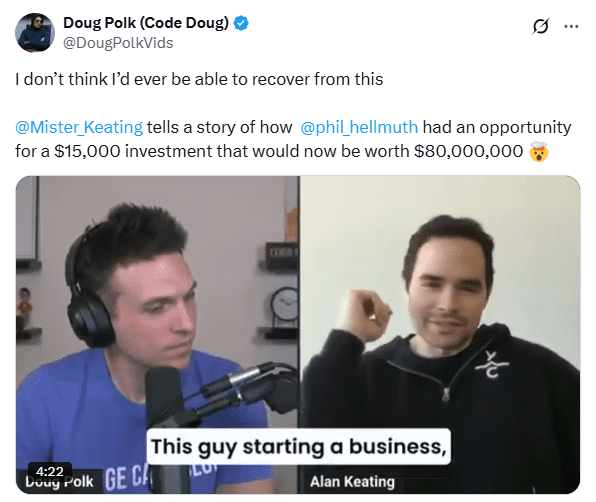The width and height of the screenshot is (596, 502).
Task: Click the wall clock in the video
Action: point(284,304)
